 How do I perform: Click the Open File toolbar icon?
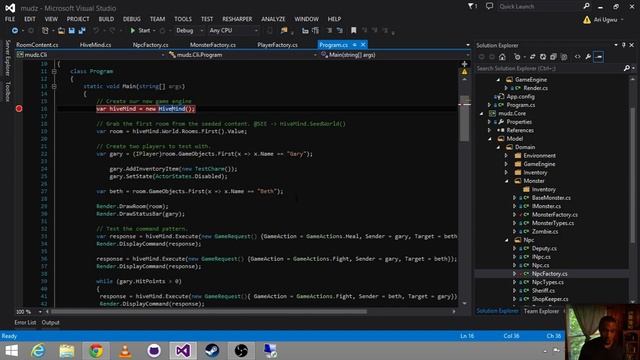pyautogui.click(x=61, y=31)
